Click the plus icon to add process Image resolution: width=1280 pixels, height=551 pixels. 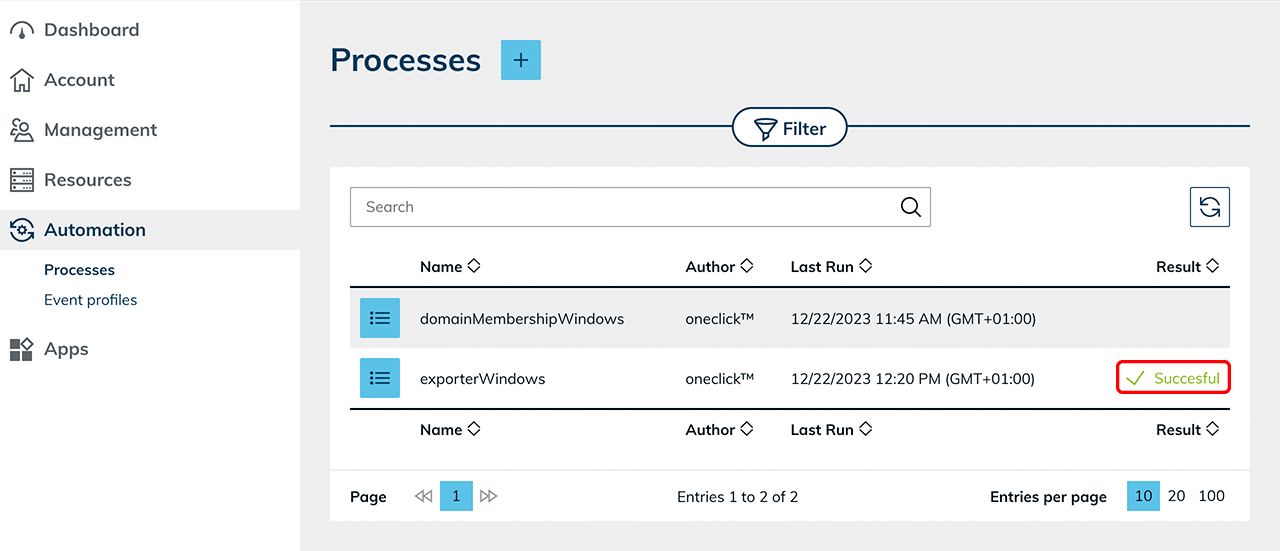pyautogui.click(x=520, y=60)
